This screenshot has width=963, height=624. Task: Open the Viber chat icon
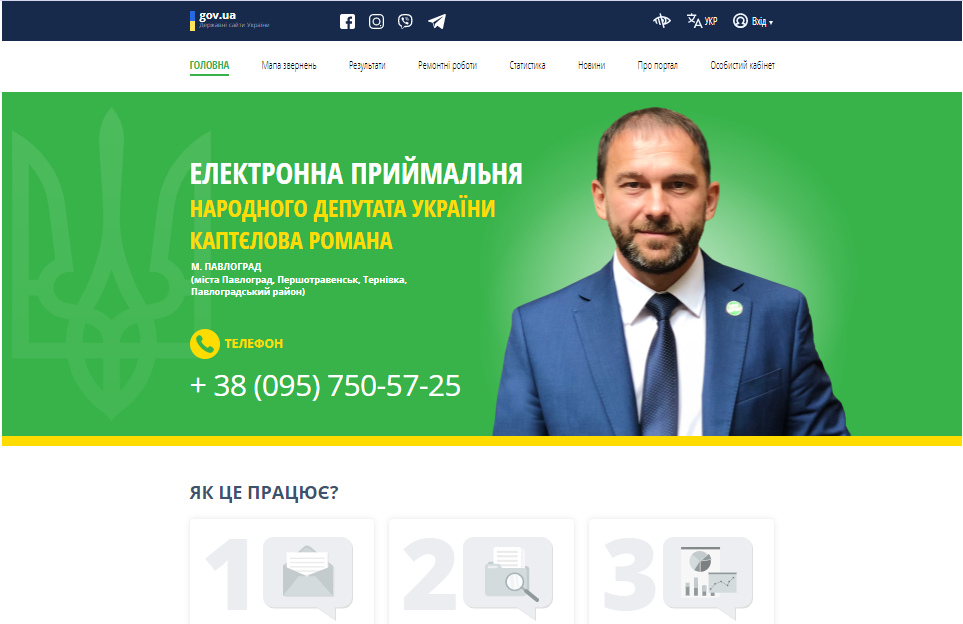click(405, 21)
